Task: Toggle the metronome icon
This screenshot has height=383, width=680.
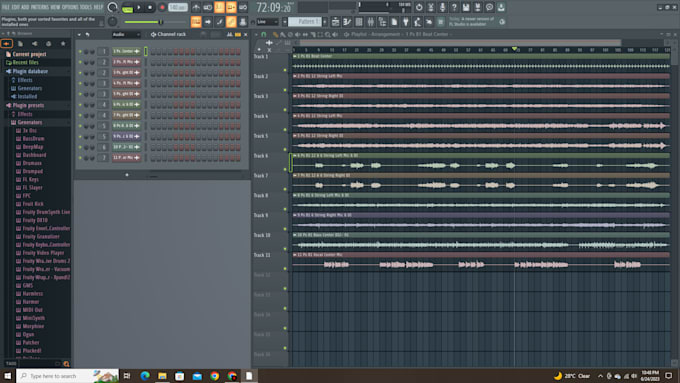Action: (196, 7)
